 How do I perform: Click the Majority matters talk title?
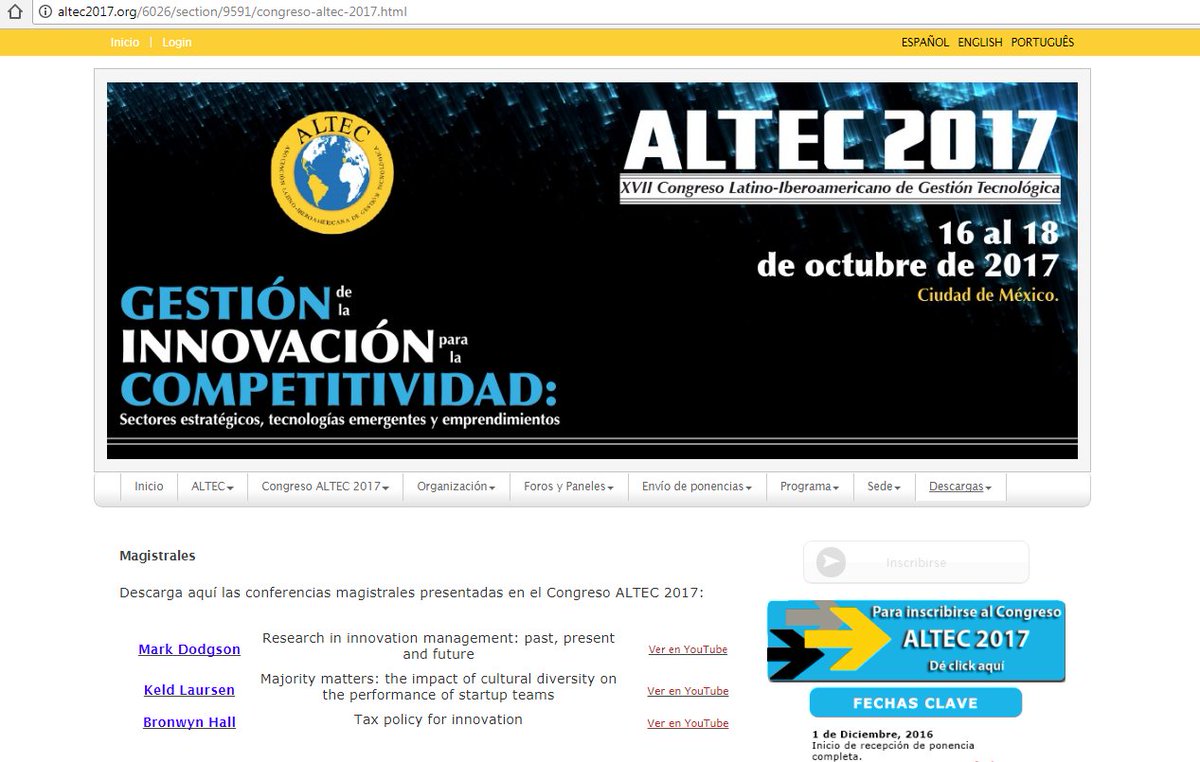[438, 686]
